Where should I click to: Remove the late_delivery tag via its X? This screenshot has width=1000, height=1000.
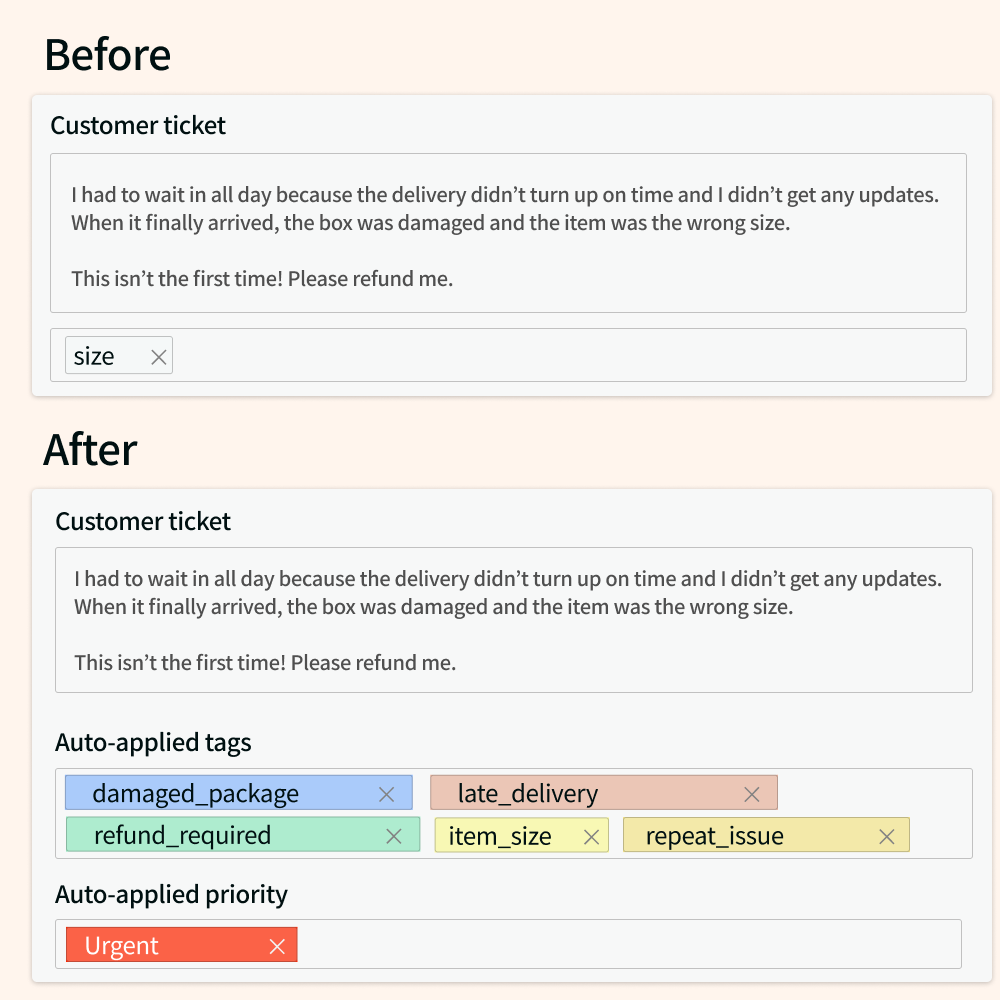pyautogui.click(x=751, y=792)
